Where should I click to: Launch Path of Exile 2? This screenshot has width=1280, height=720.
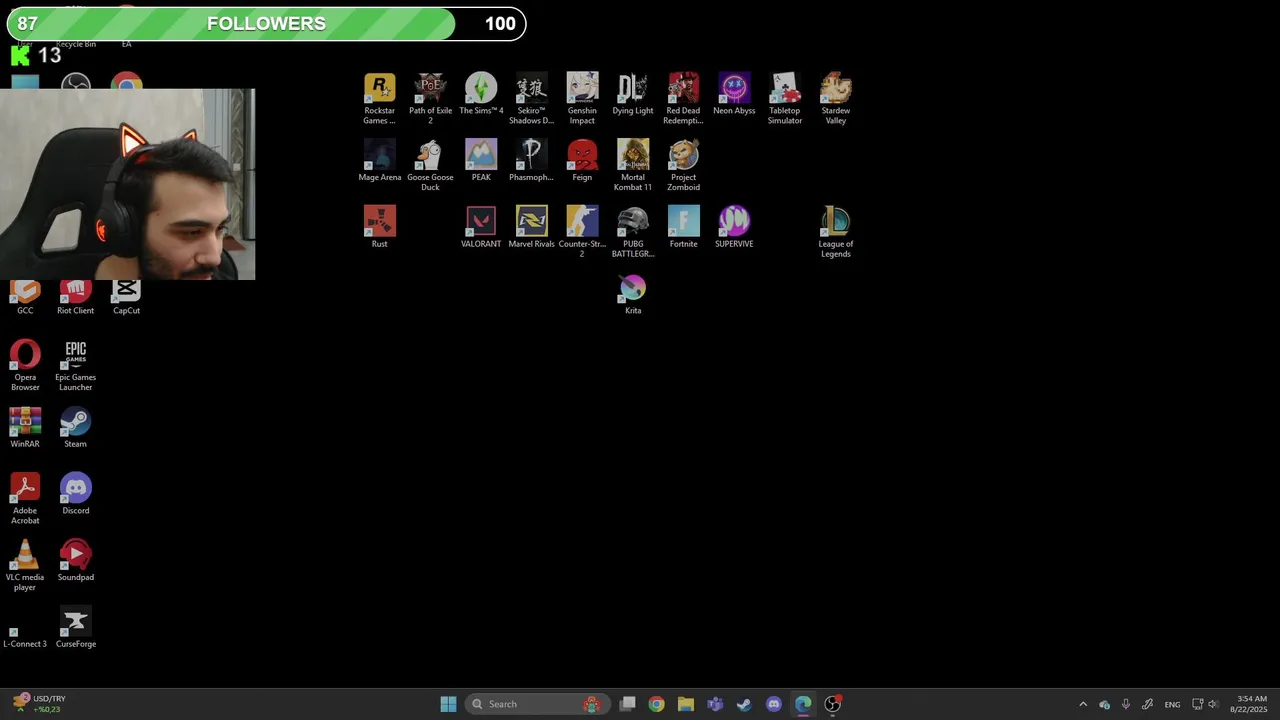click(430, 98)
